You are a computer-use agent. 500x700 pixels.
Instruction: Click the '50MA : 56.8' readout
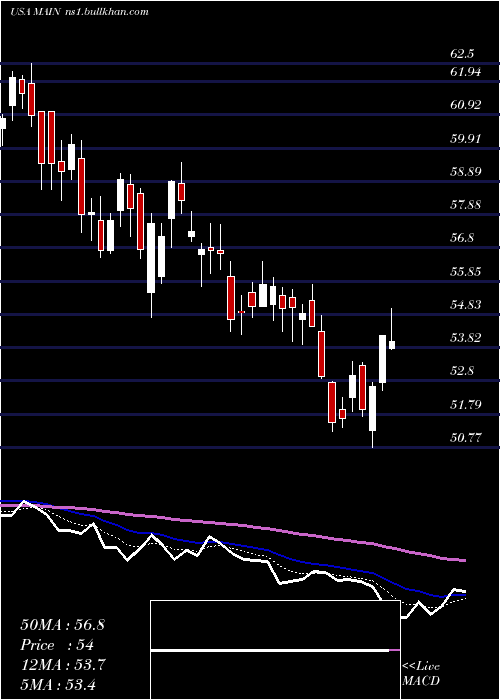click(62, 625)
